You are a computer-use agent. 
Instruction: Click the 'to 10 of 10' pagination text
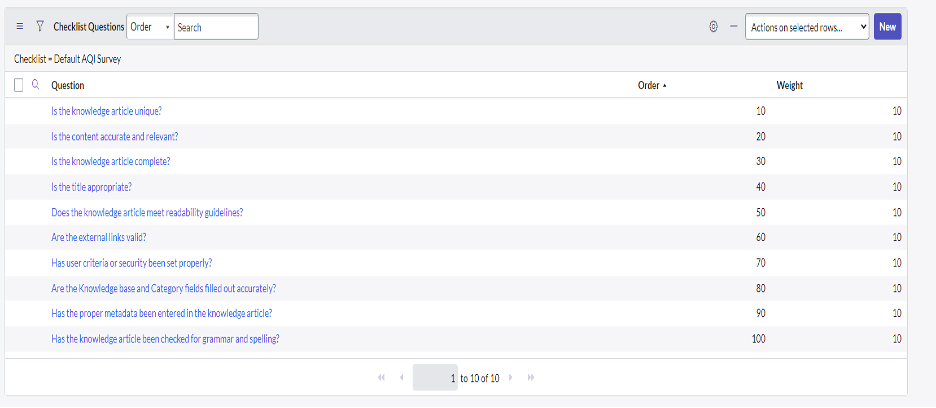(480, 378)
